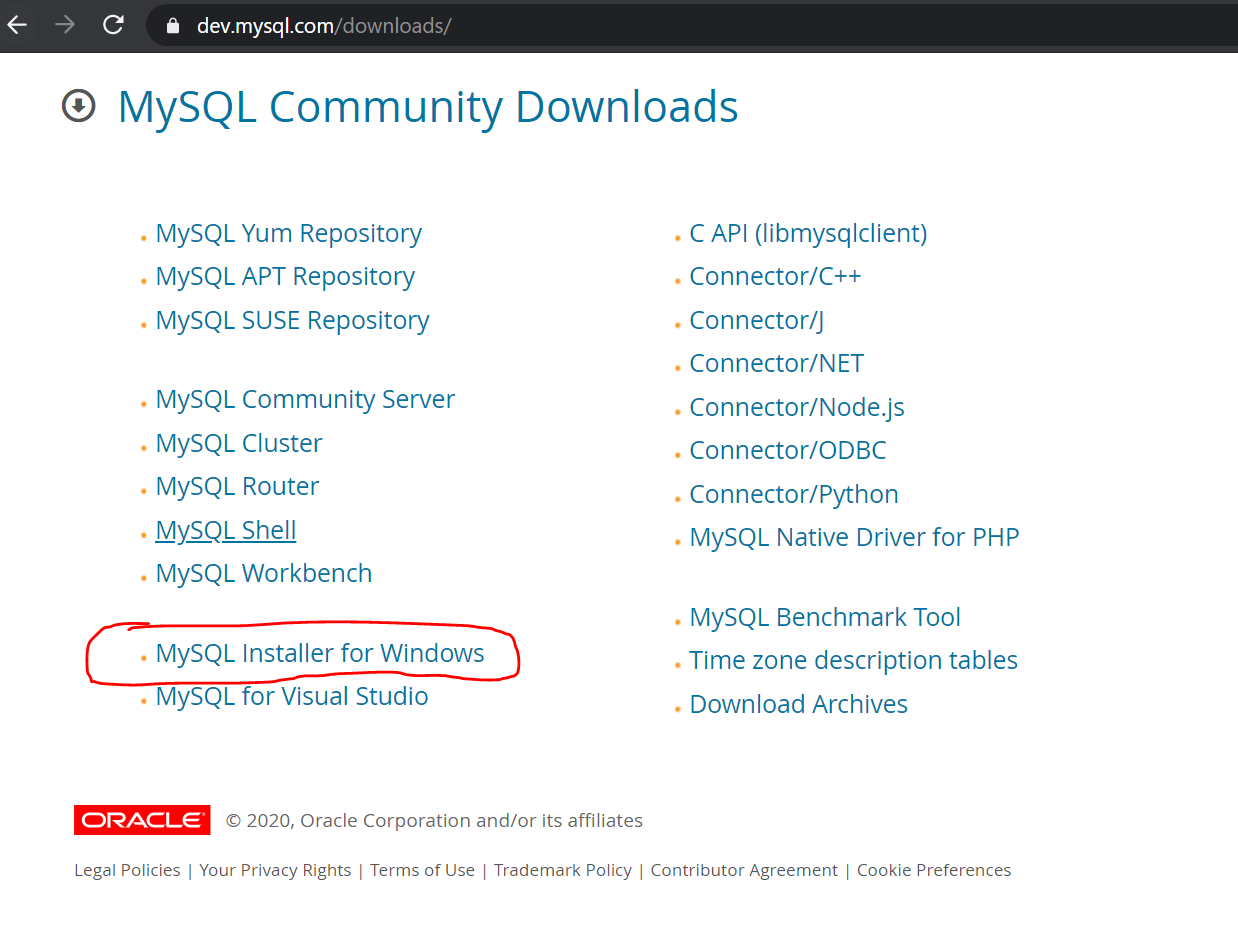Click the padlock site security icon
The width and height of the screenshot is (1238, 928).
(x=173, y=26)
